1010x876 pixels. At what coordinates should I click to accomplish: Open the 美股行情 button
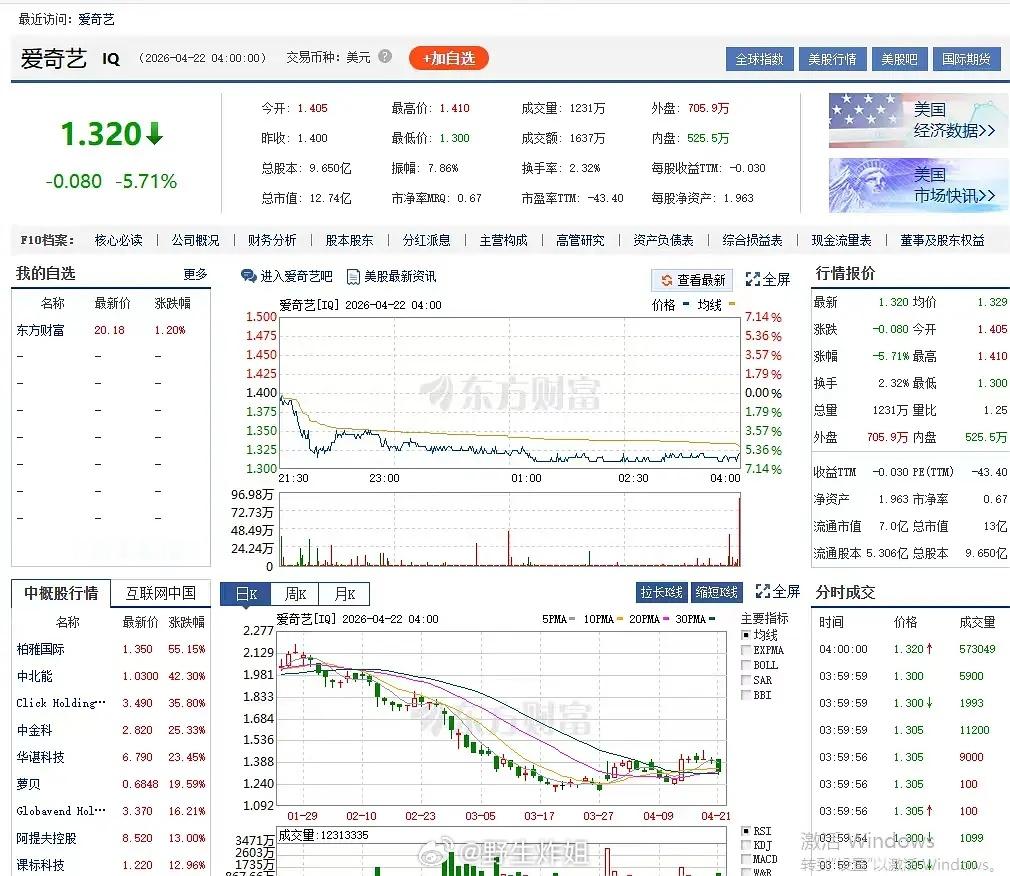[x=832, y=59]
